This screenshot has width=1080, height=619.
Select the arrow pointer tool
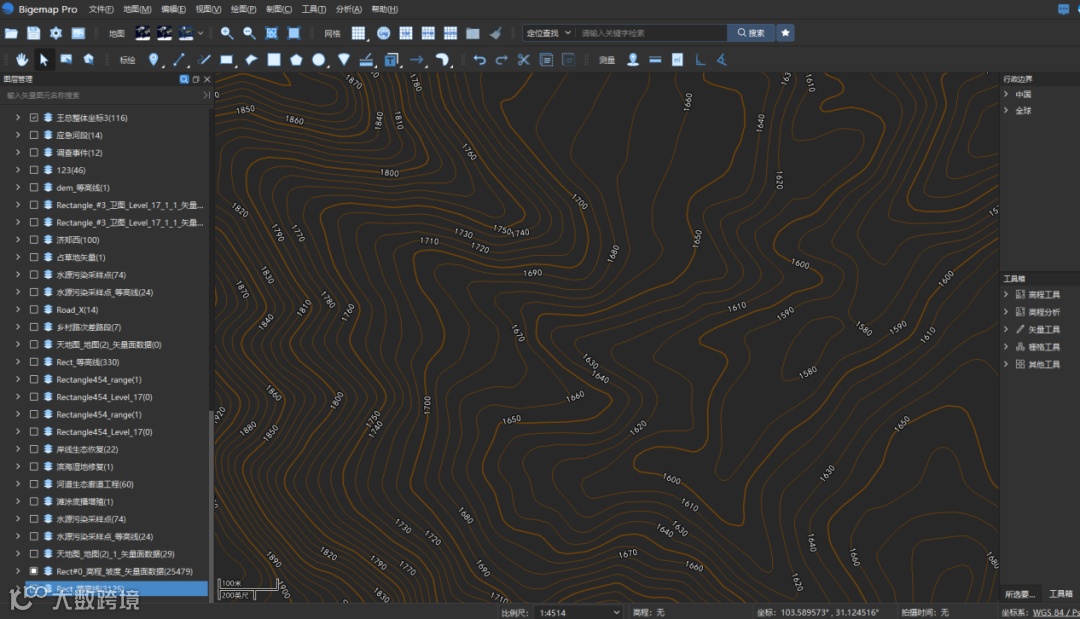click(43, 60)
